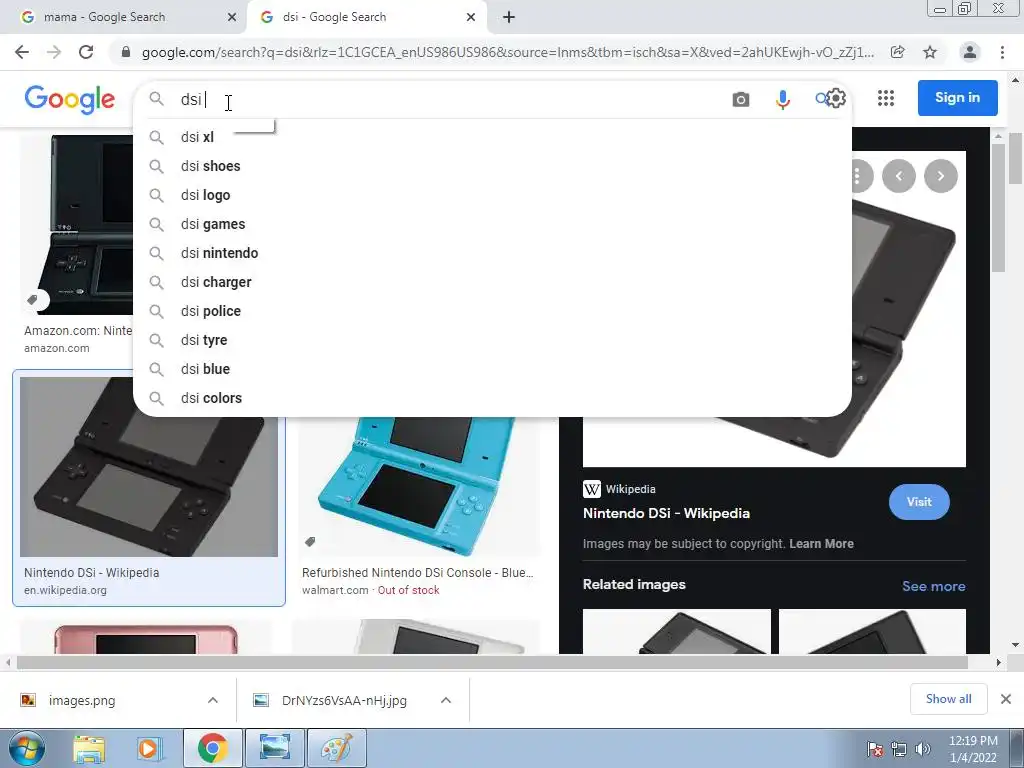Click Chrome icon in taskbar

[212, 748]
